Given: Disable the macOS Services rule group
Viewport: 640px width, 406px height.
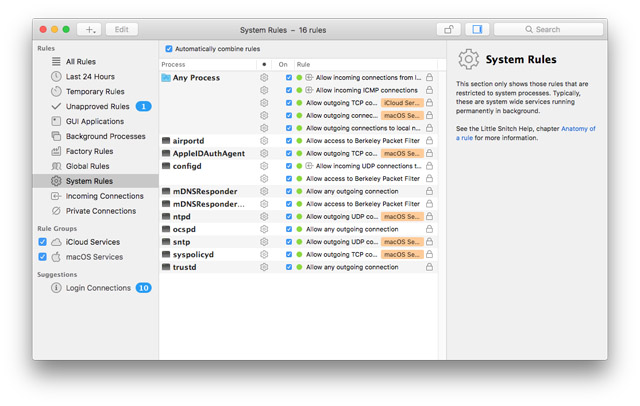Looking at the screenshot, I should (x=42, y=257).
